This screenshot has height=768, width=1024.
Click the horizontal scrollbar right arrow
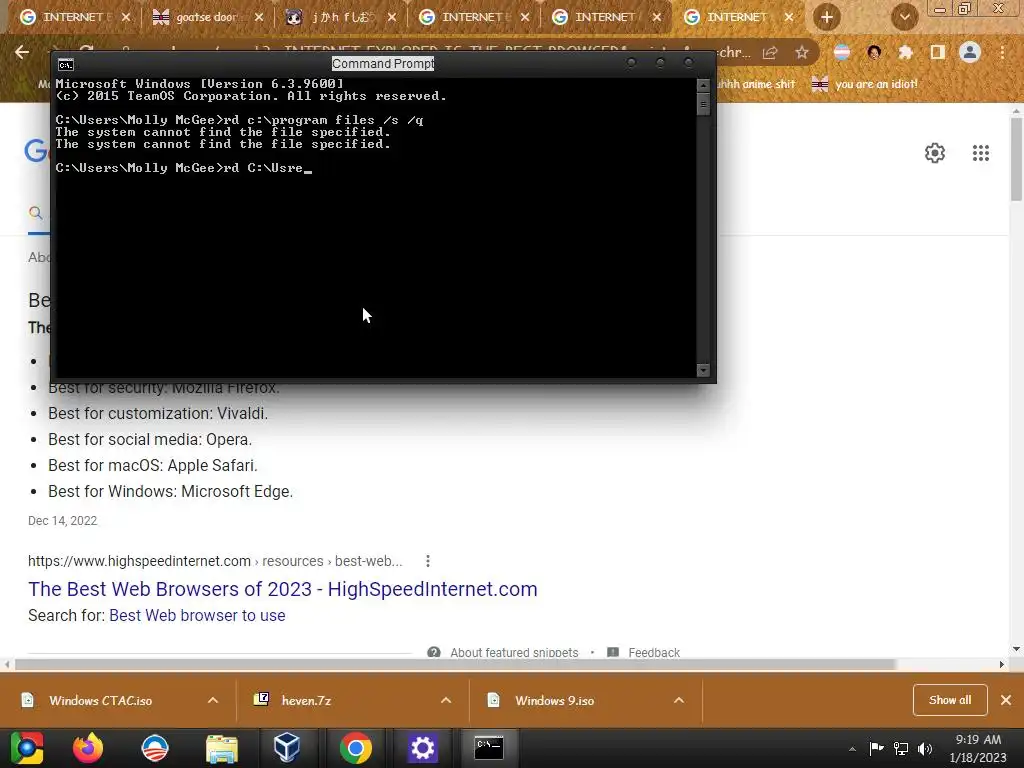click(1002, 664)
